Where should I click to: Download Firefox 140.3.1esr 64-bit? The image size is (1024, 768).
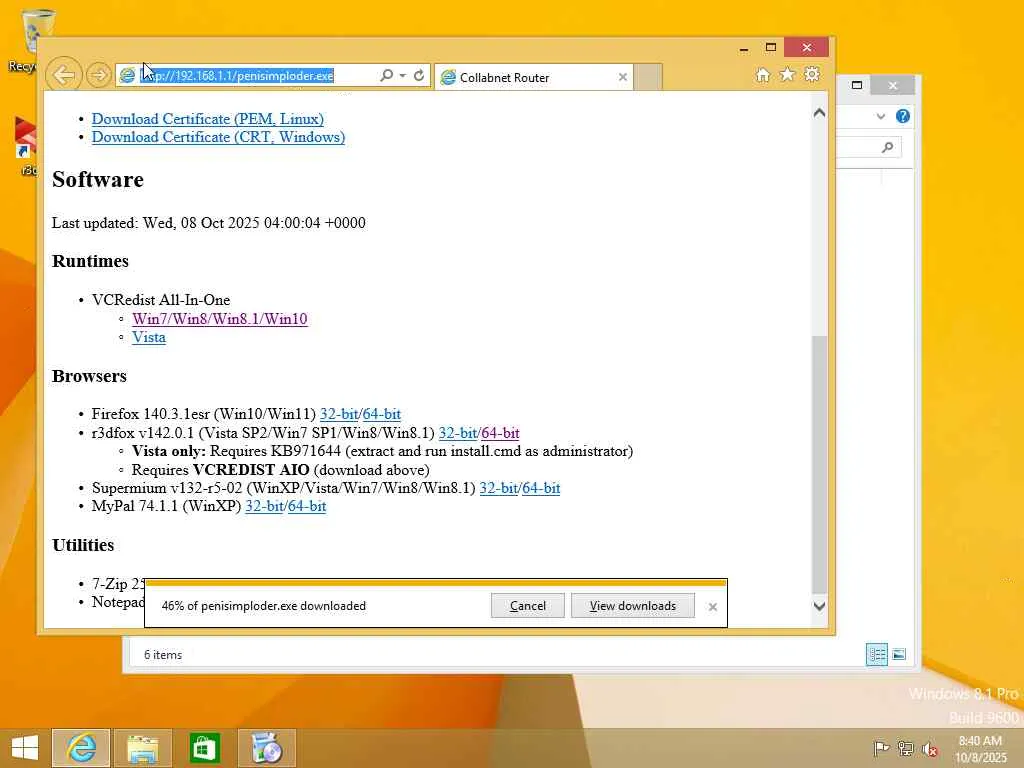381,414
